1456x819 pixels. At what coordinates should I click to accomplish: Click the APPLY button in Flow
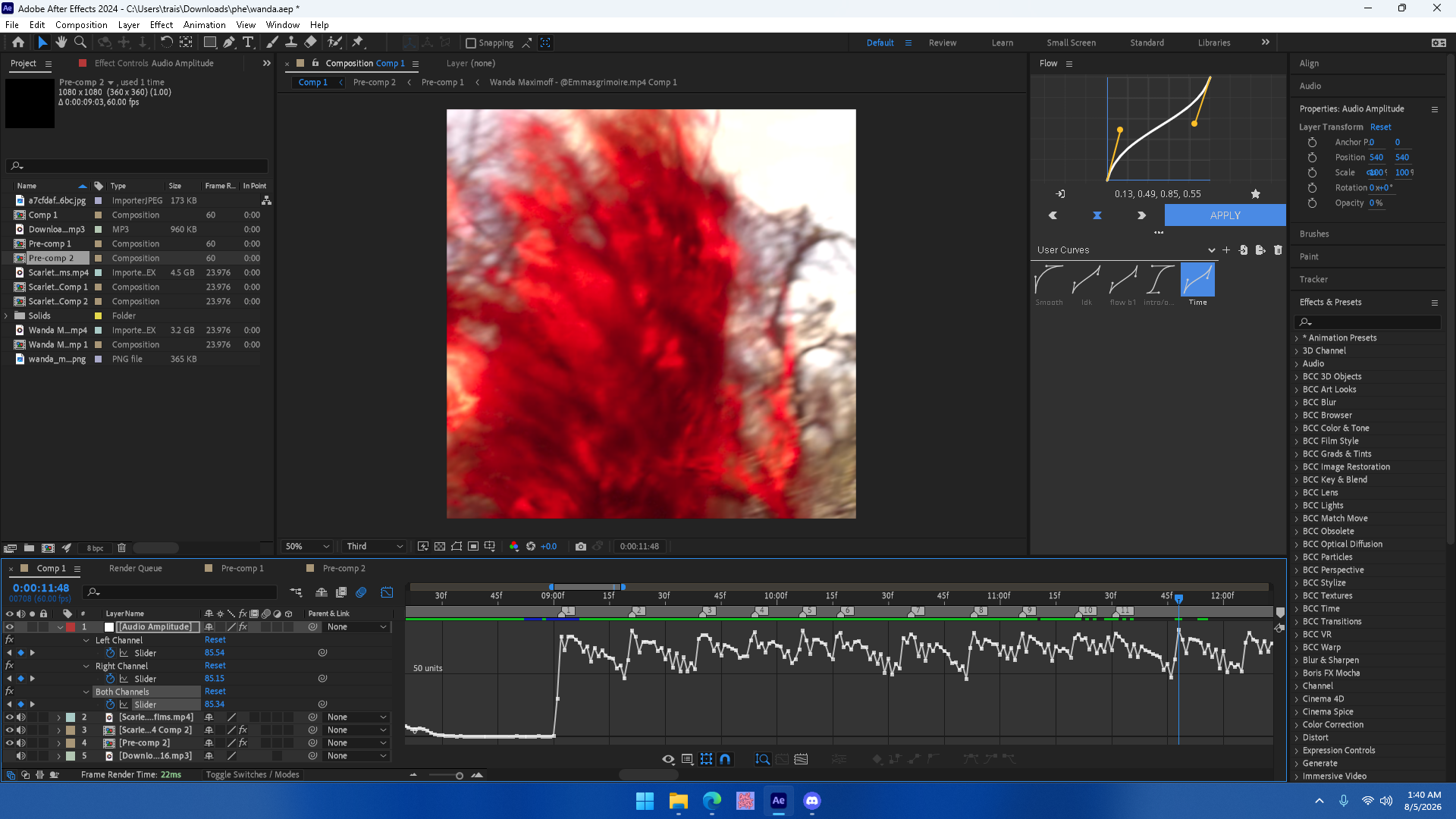click(x=1225, y=215)
